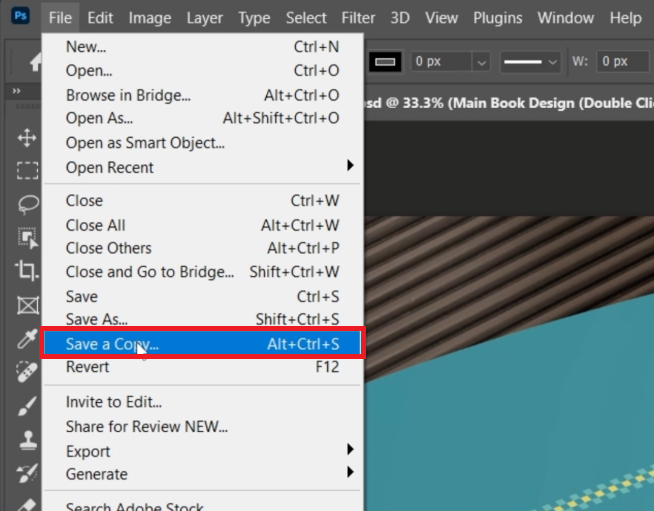654x511 pixels.
Task: Click the stroke color swatch
Action: 386,62
